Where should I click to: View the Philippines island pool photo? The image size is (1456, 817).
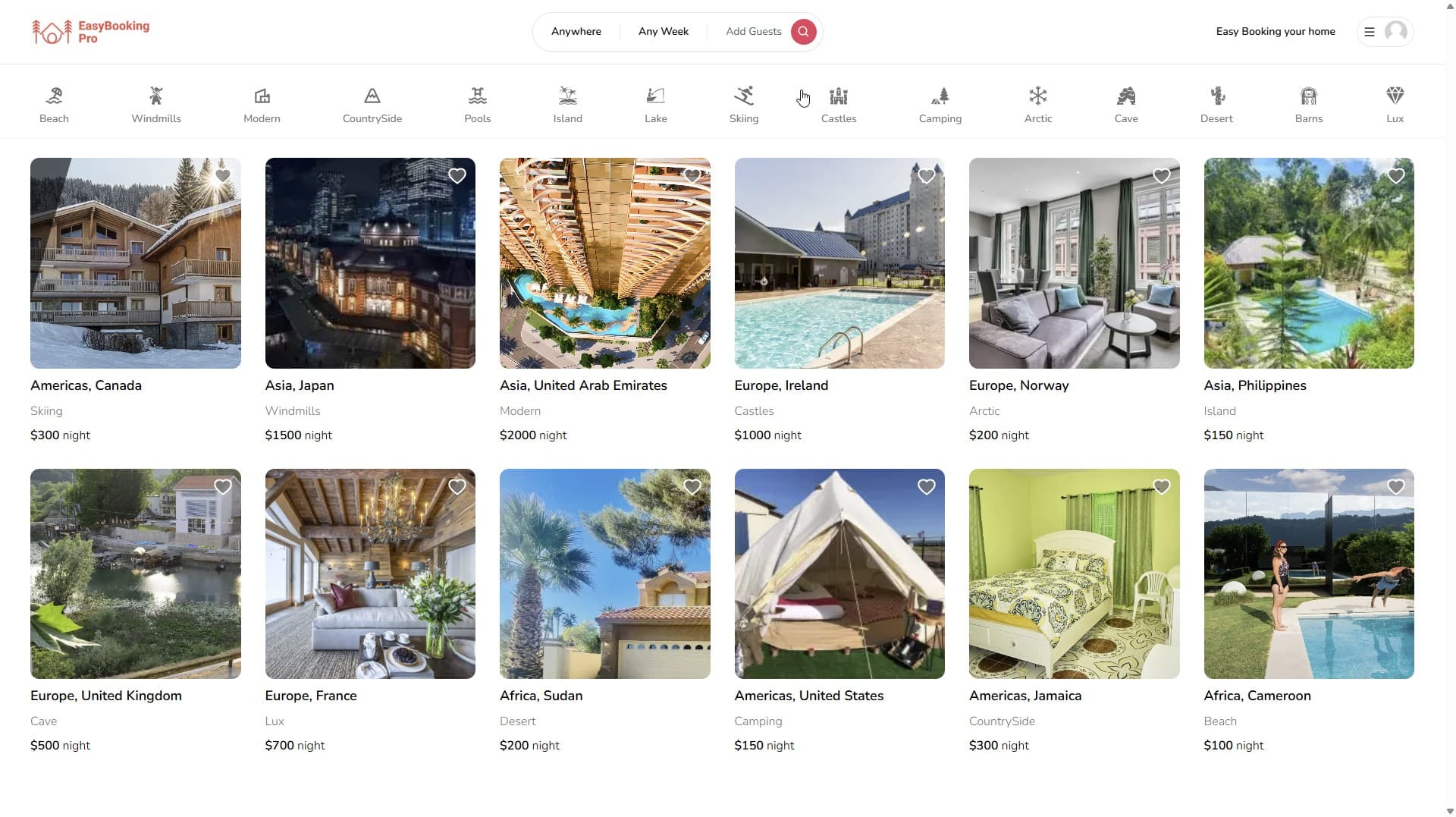coord(1309,263)
